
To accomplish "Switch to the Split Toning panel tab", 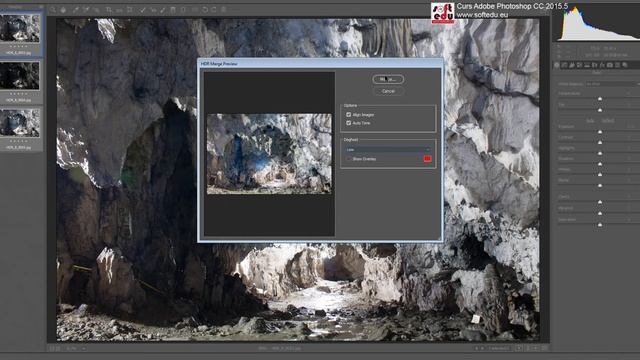I will [587, 65].
